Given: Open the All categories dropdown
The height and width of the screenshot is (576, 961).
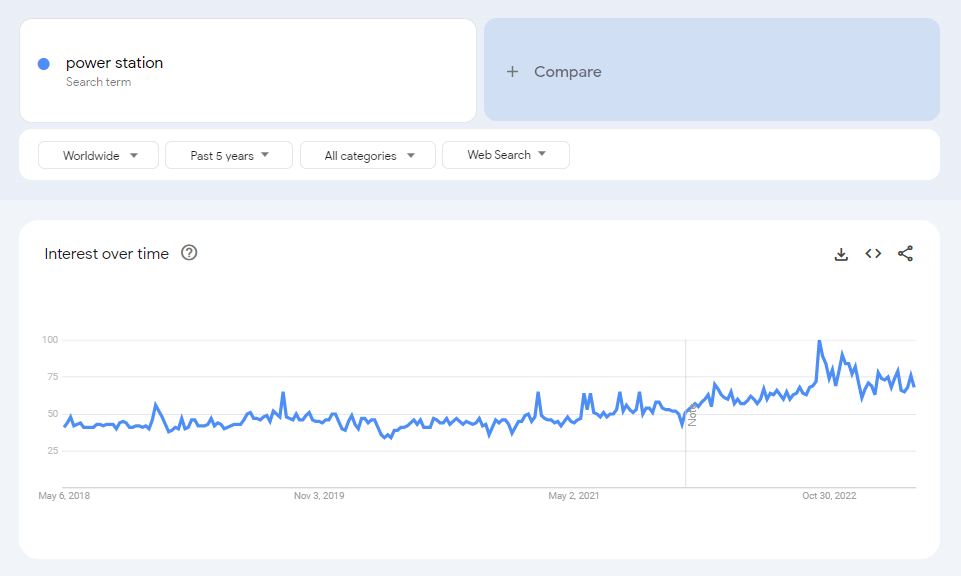Looking at the screenshot, I should [x=368, y=155].
